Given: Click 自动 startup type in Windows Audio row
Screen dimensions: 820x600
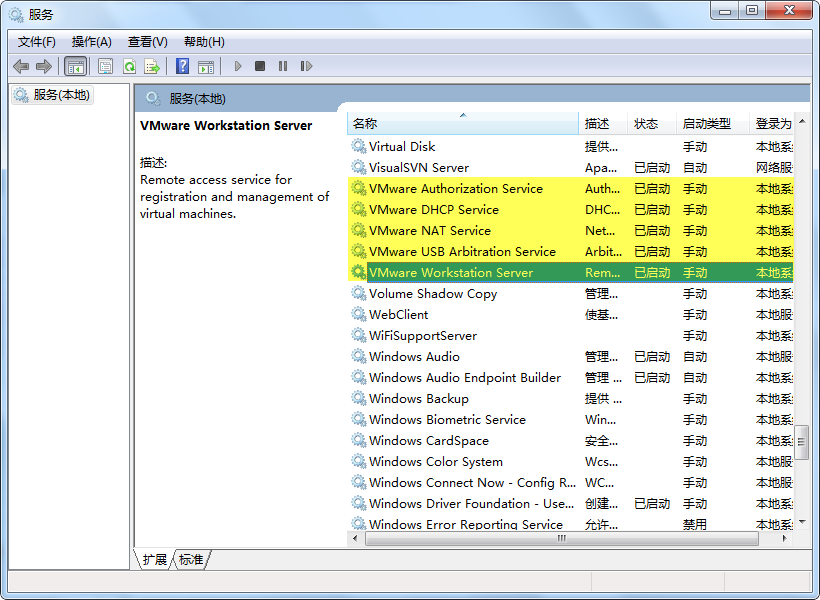Looking at the screenshot, I should point(694,356).
